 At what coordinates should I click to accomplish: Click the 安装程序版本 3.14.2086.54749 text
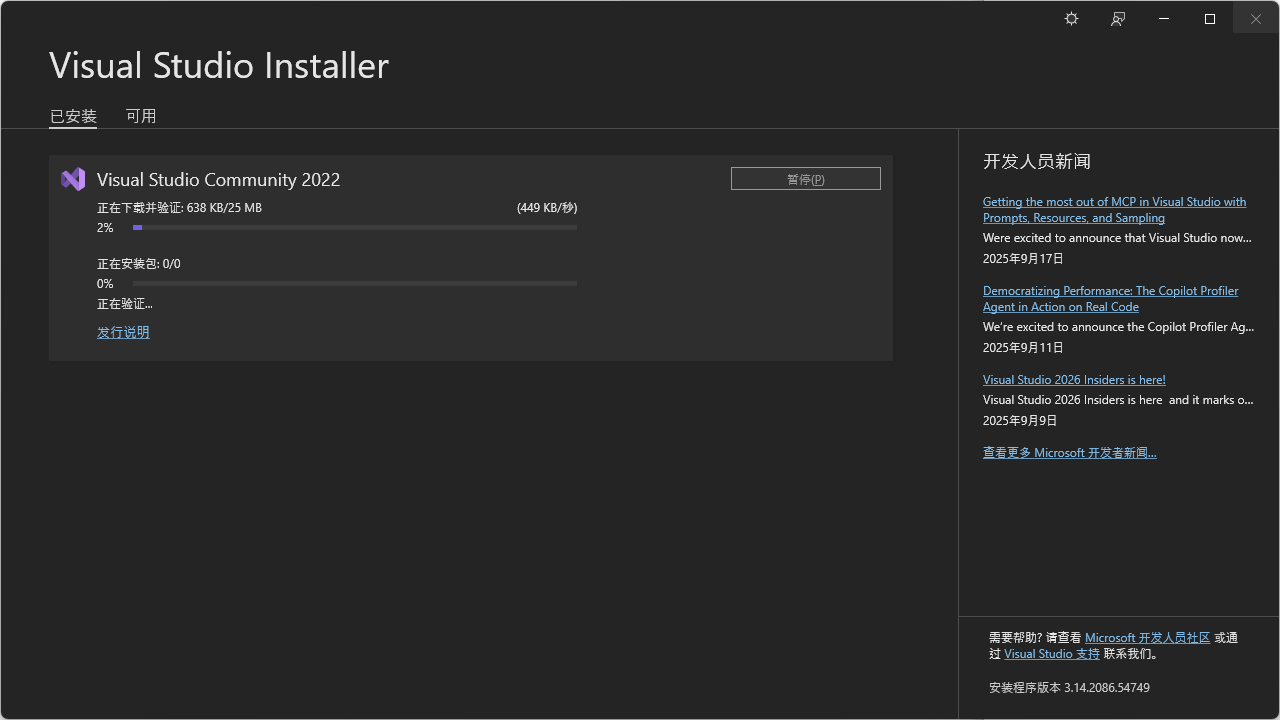click(1069, 688)
